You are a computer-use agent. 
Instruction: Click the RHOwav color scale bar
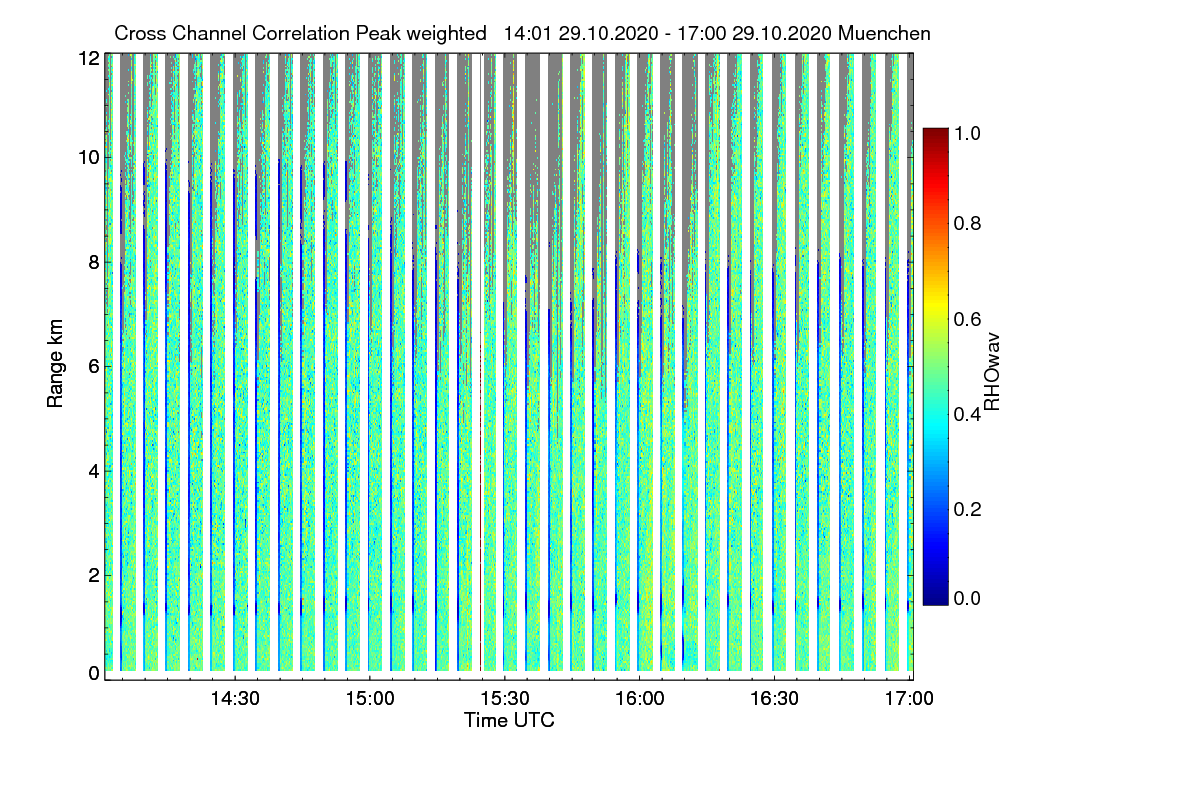click(935, 366)
